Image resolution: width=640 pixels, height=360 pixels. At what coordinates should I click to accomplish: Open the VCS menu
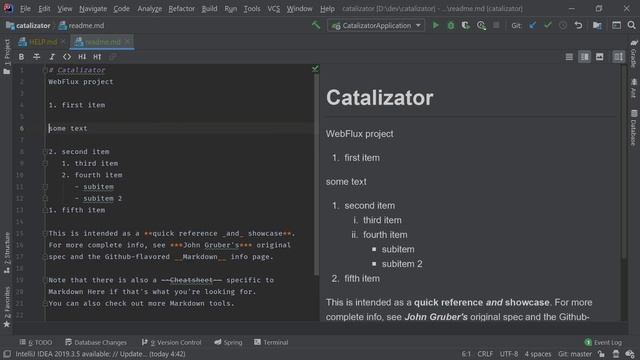pyautogui.click(x=273, y=9)
